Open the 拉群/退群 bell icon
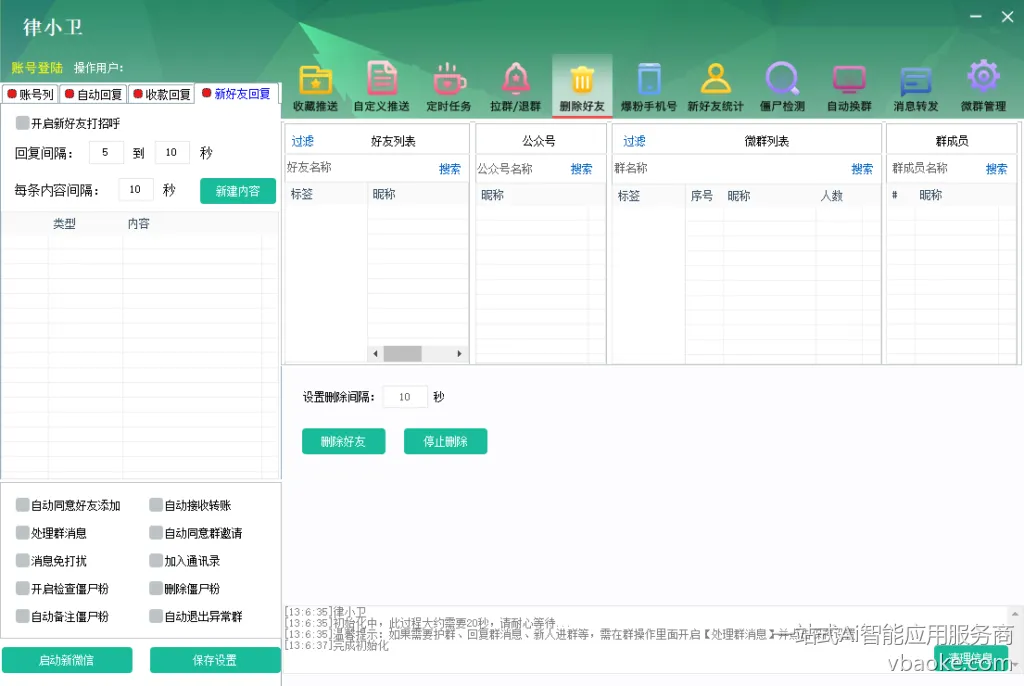 coord(515,87)
